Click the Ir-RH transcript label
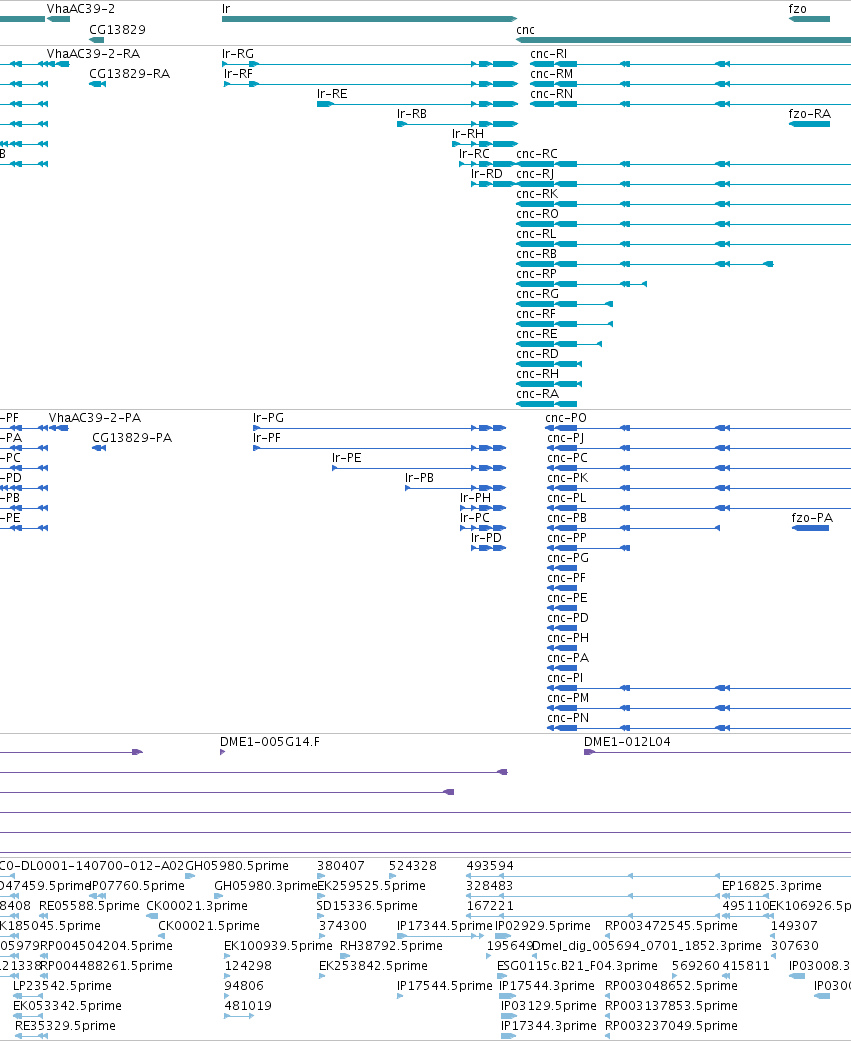 point(468,133)
